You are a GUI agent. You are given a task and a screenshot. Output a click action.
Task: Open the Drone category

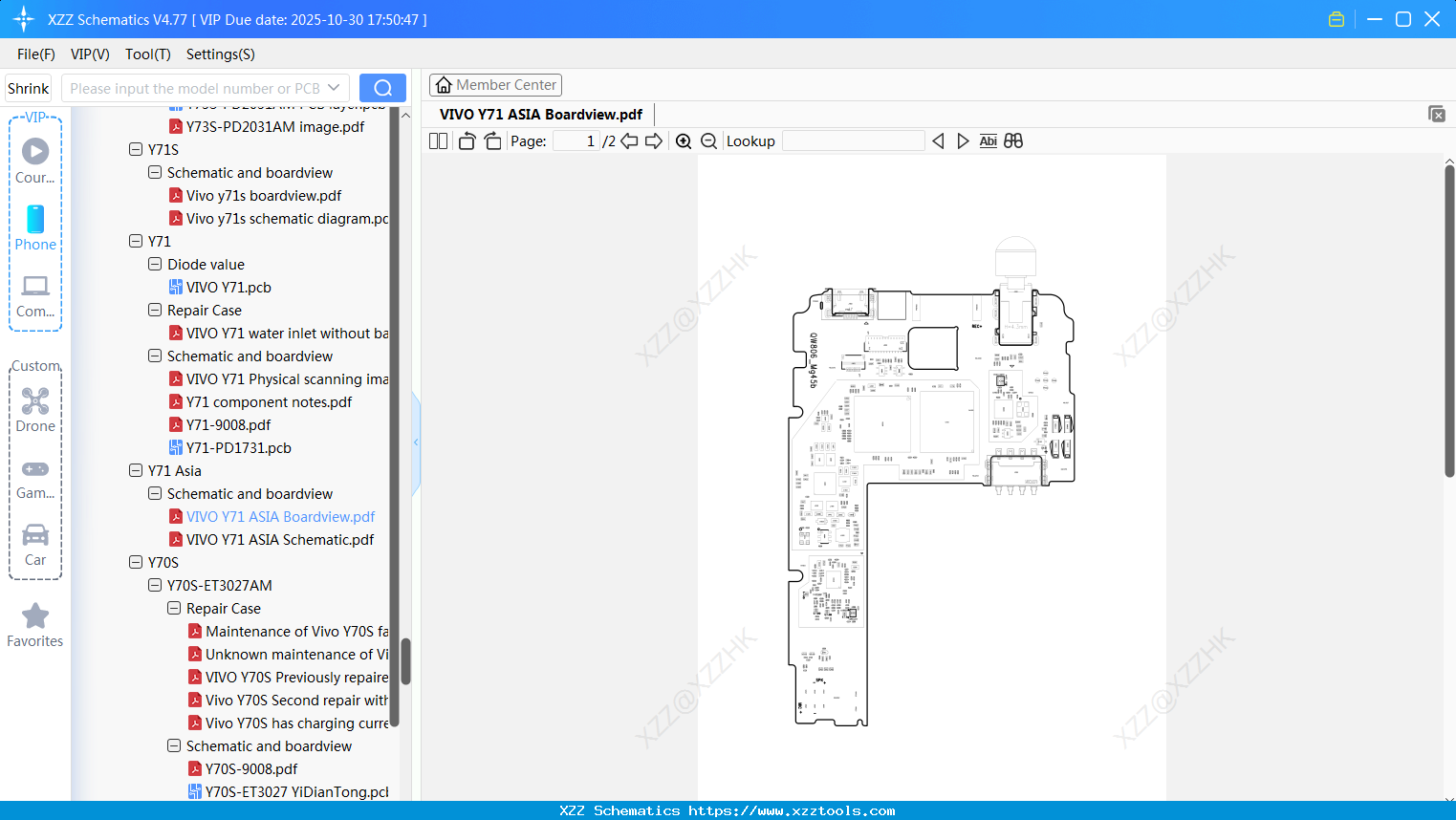tap(35, 410)
